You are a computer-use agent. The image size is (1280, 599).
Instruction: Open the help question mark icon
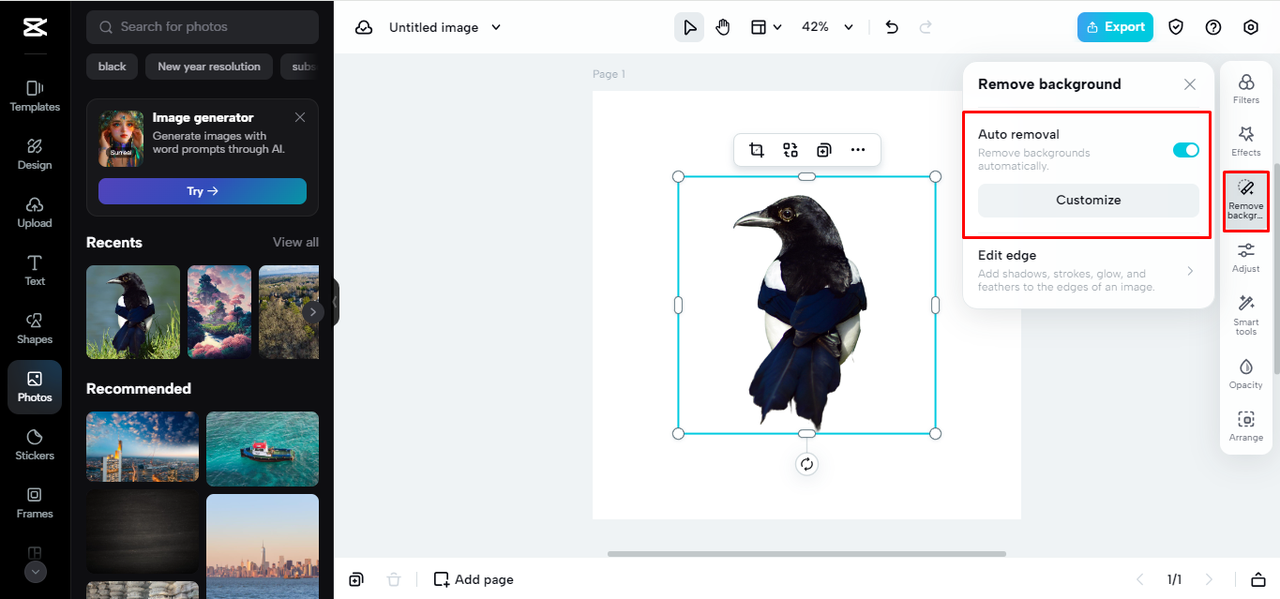click(1213, 27)
